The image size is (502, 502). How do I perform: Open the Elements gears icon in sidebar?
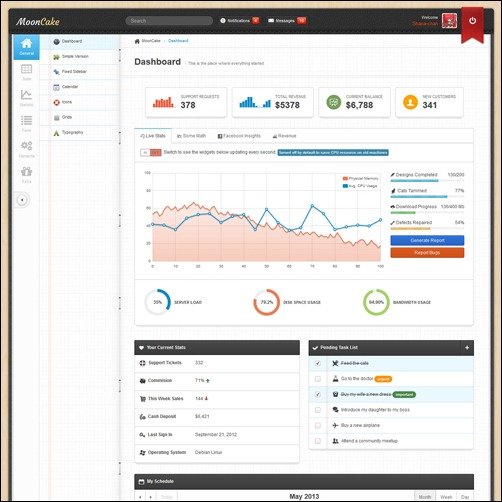pos(26,149)
